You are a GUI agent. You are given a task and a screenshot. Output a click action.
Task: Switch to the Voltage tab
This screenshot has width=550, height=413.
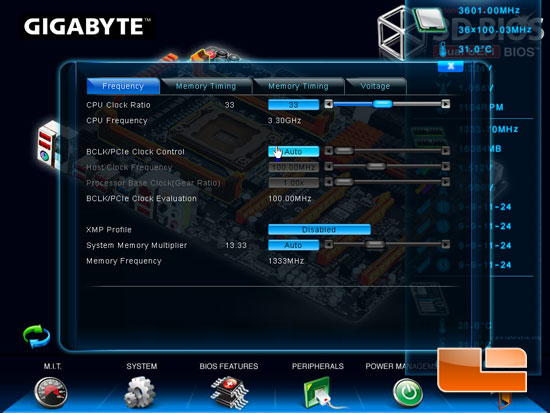pos(375,86)
